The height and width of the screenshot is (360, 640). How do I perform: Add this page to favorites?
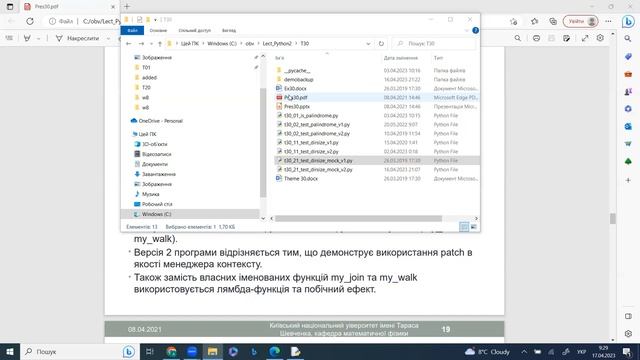(513, 21)
